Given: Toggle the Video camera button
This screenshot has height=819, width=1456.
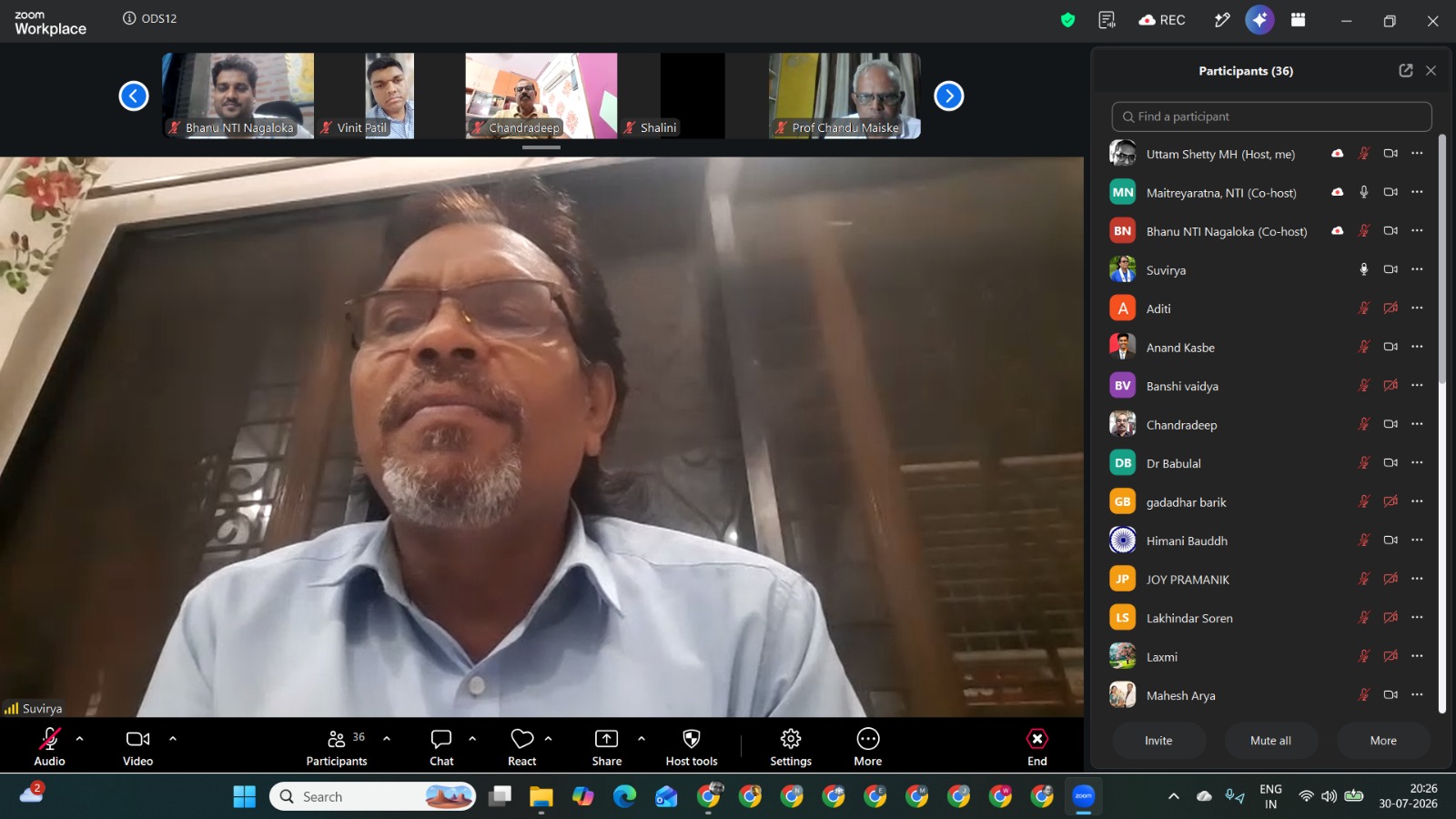Looking at the screenshot, I should (138, 746).
